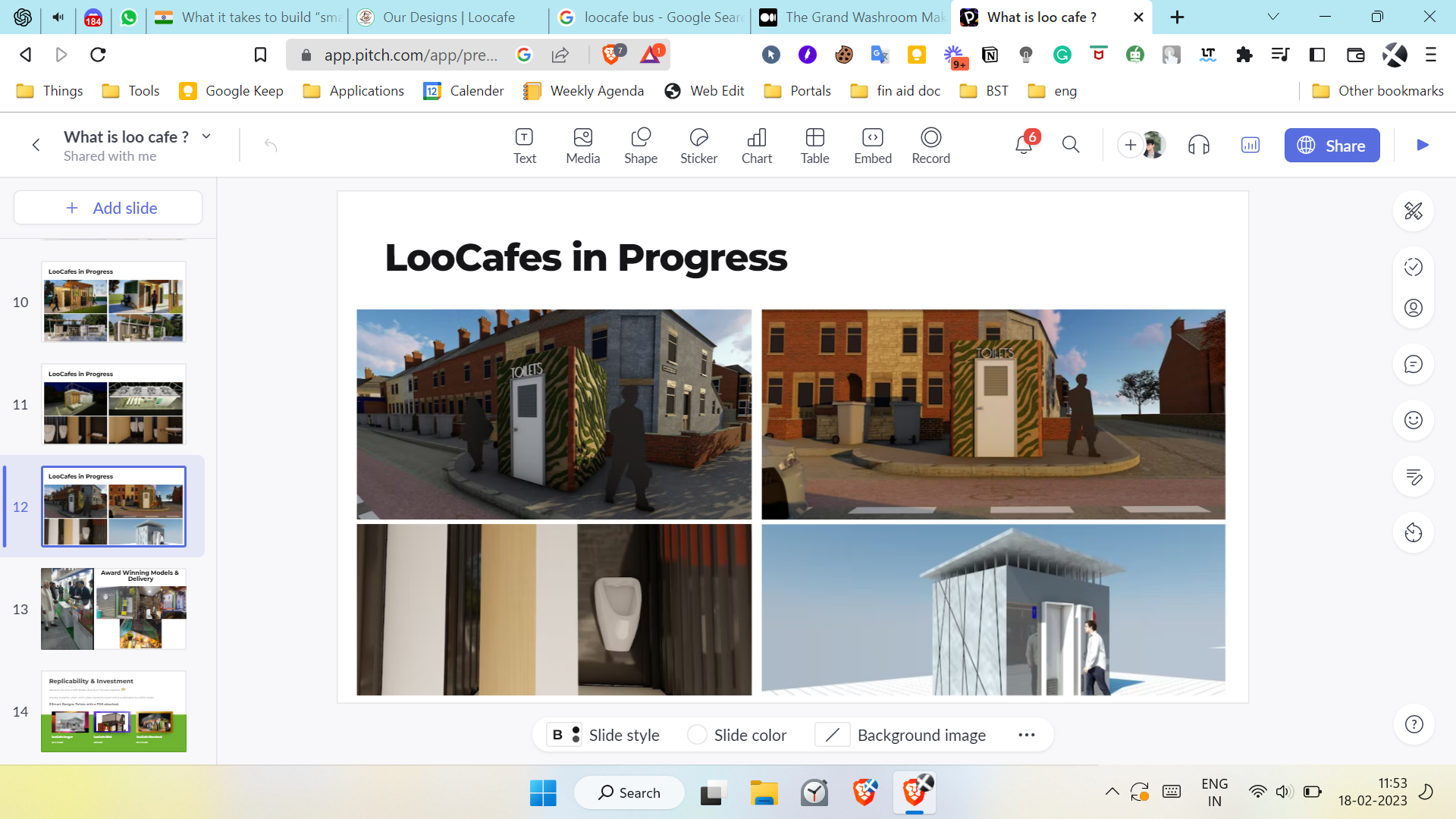
Task: Select slide 13 Award Winning Models thumbnail
Action: click(113, 608)
